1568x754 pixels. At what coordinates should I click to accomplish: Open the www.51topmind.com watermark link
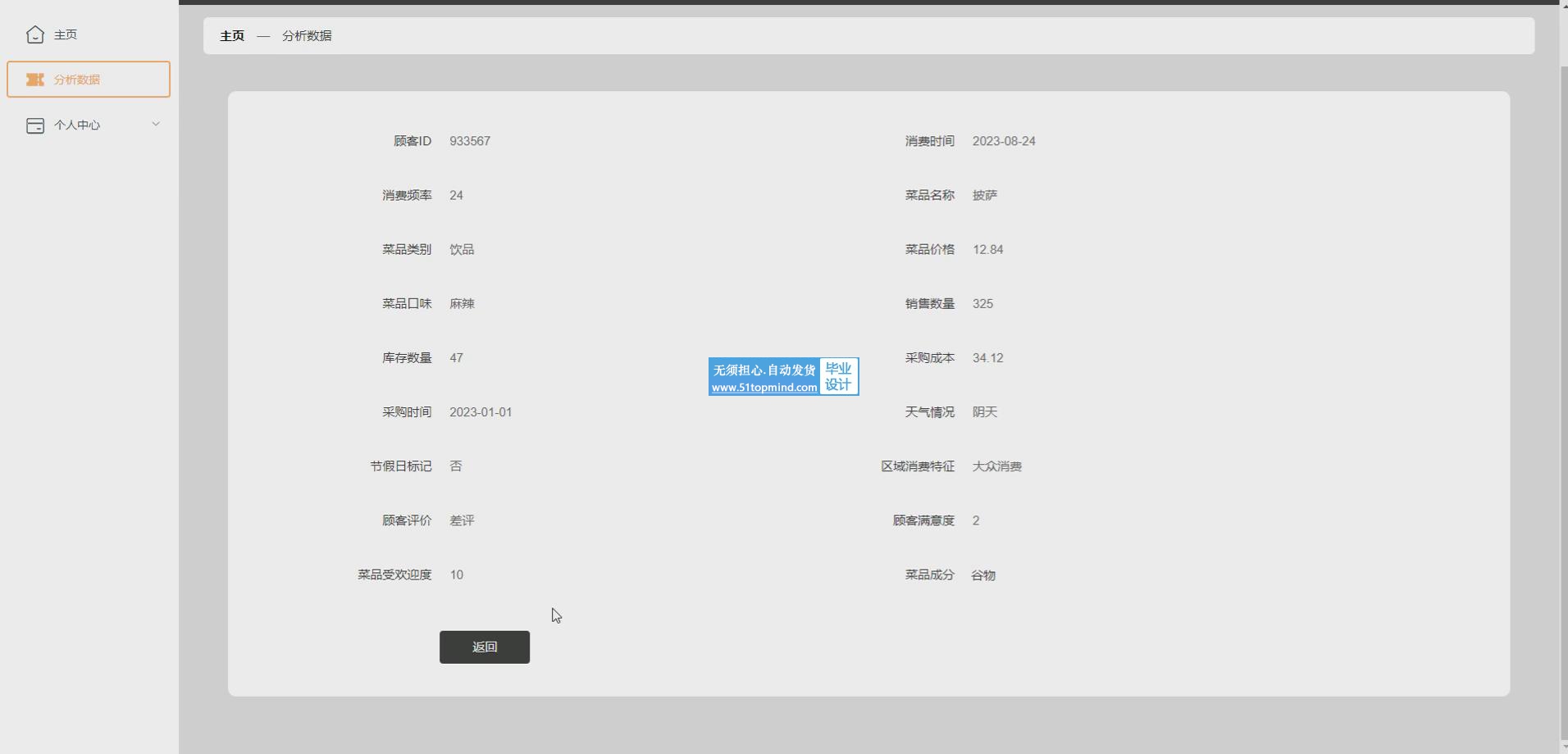763,388
